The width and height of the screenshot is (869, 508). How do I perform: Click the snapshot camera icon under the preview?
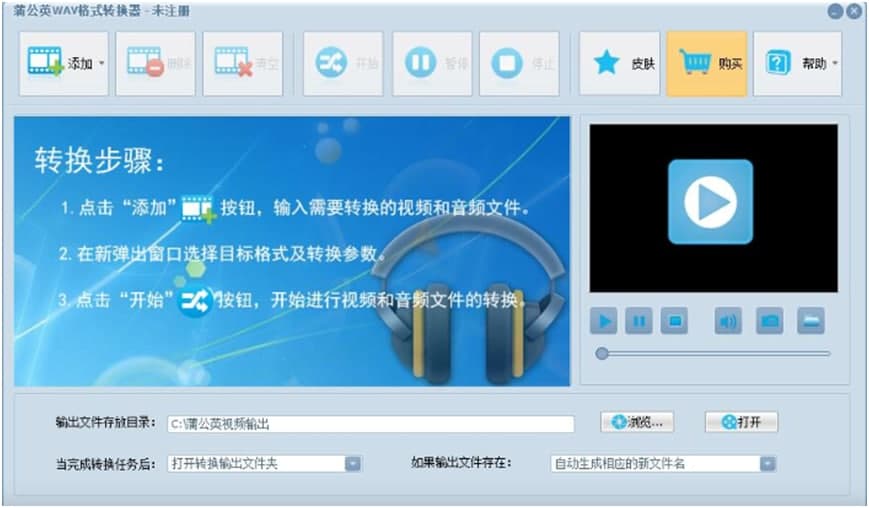pyautogui.click(x=770, y=321)
